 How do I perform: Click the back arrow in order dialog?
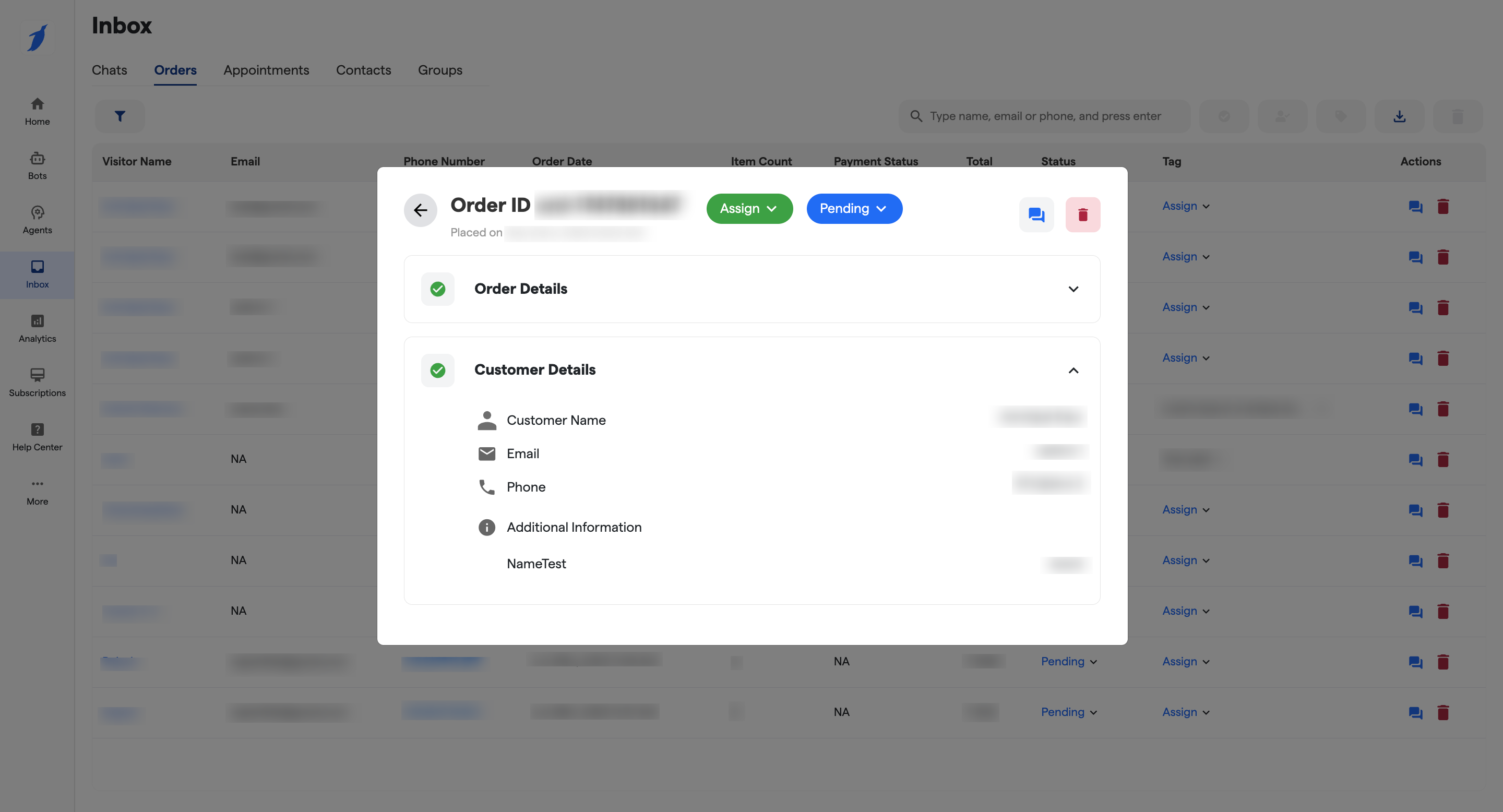click(420, 210)
